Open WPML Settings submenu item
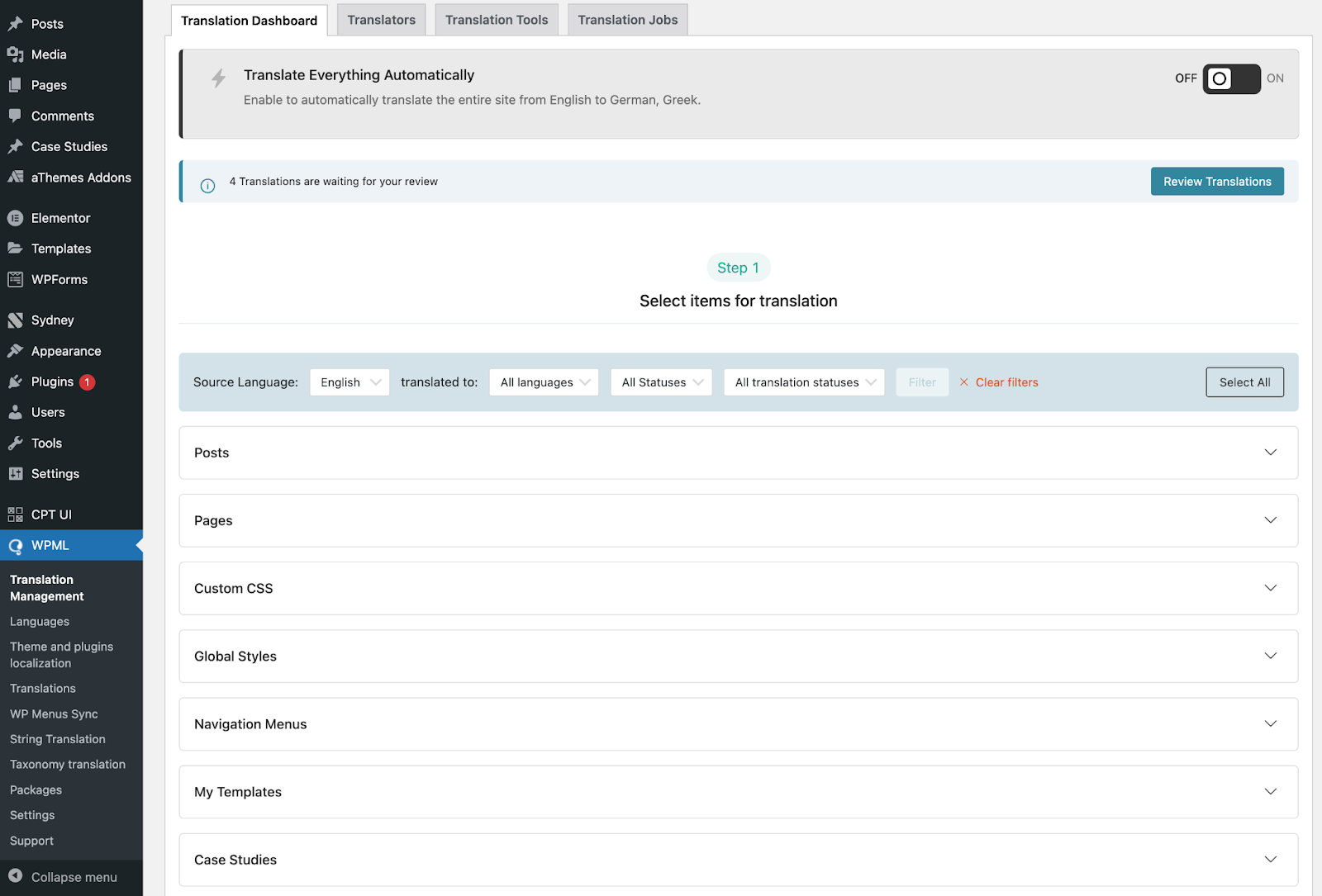This screenshot has height=896, width=1322. 32,815
